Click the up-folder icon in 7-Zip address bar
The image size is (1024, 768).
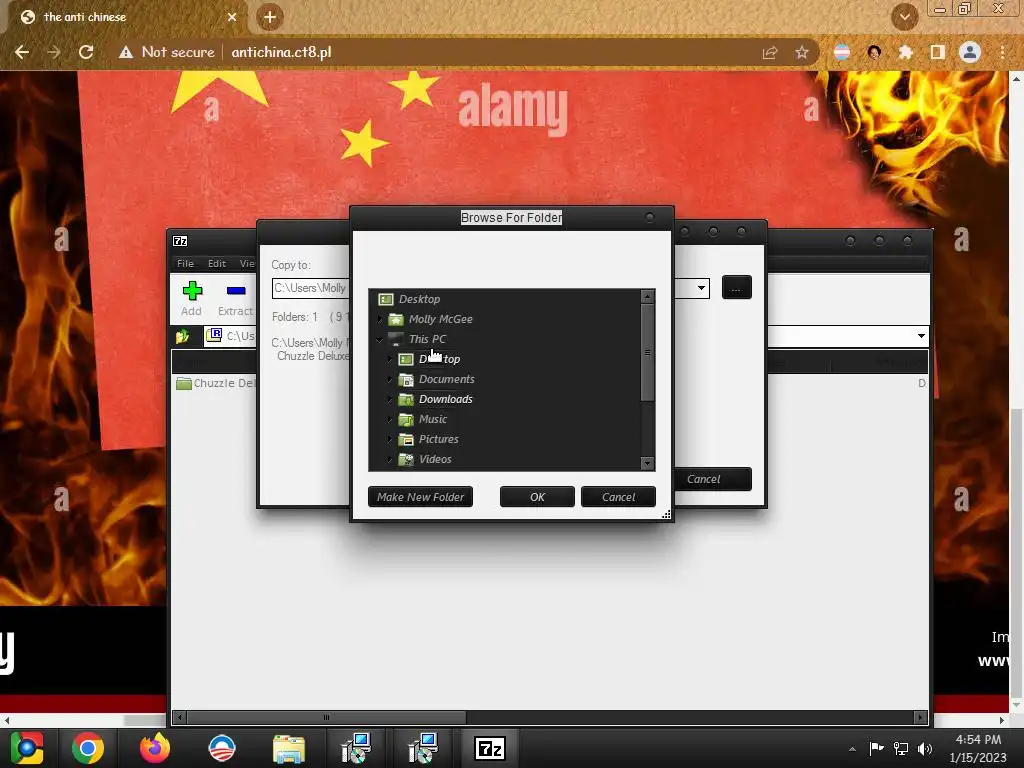(183, 336)
